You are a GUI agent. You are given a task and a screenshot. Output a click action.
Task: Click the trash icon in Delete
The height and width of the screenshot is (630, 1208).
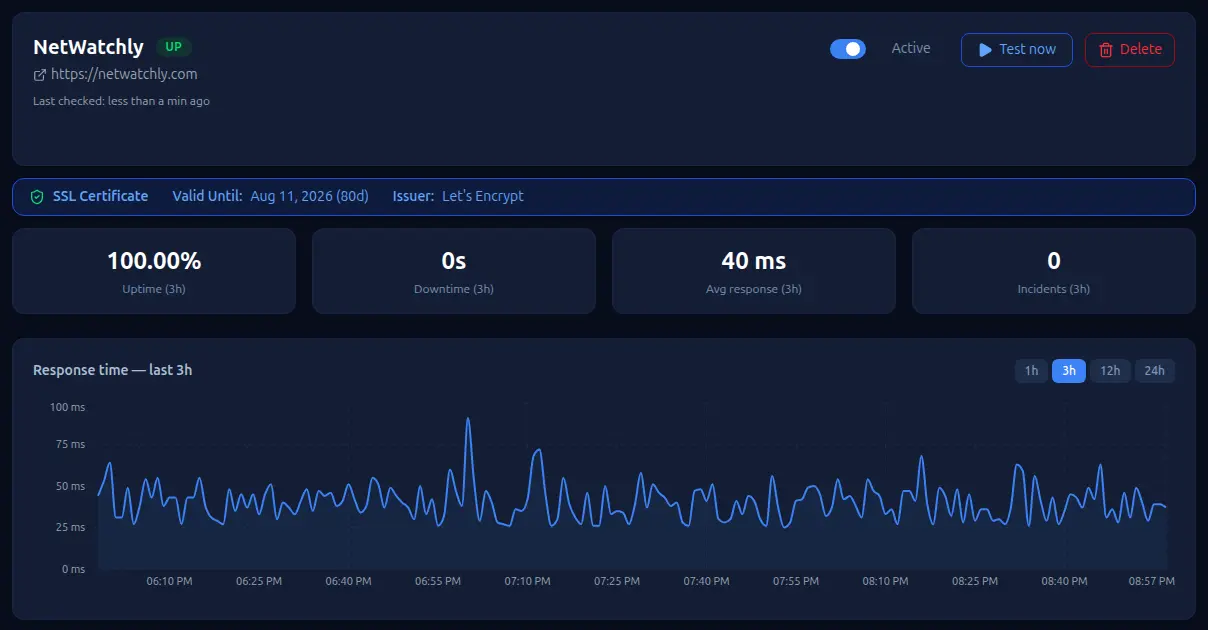pos(1105,49)
